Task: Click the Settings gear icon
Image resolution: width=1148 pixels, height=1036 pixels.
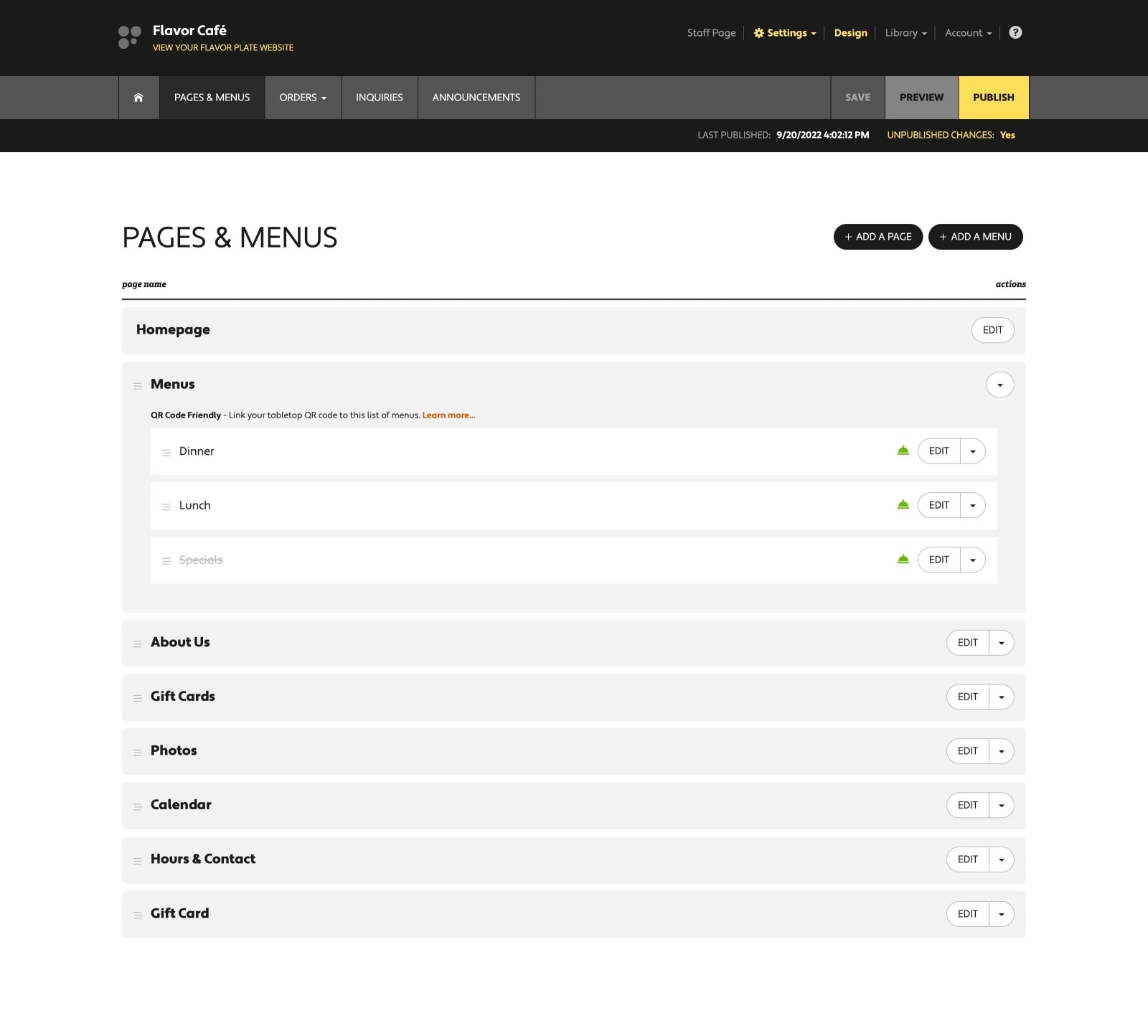Action: (757, 32)
